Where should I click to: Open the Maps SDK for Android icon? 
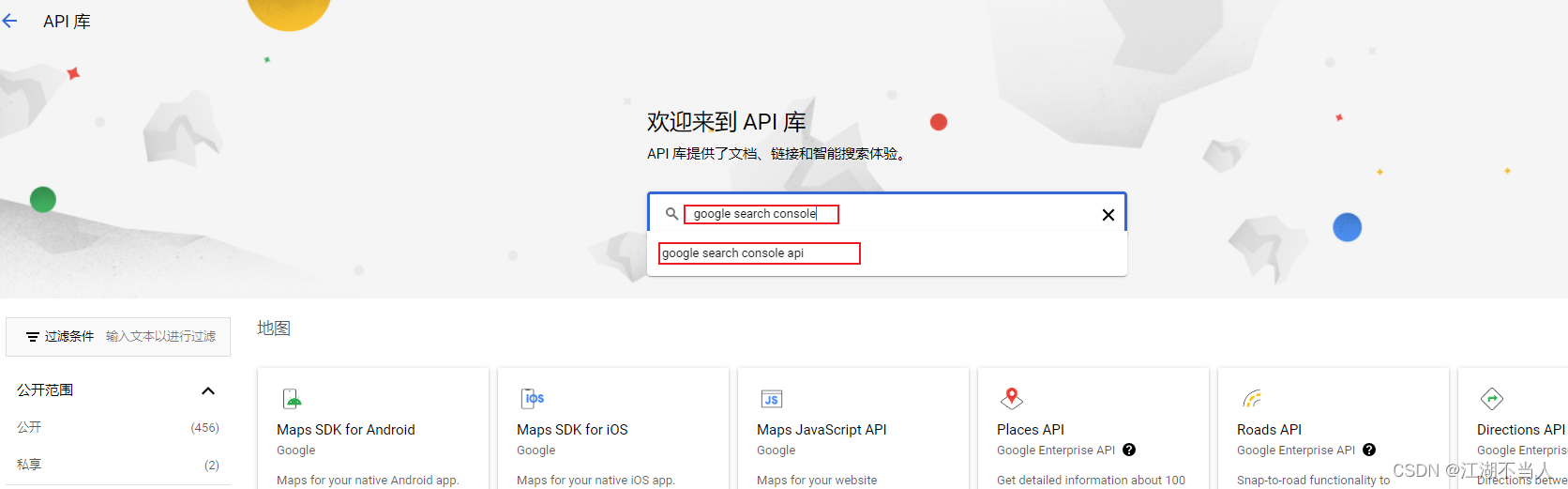point(293,399)
